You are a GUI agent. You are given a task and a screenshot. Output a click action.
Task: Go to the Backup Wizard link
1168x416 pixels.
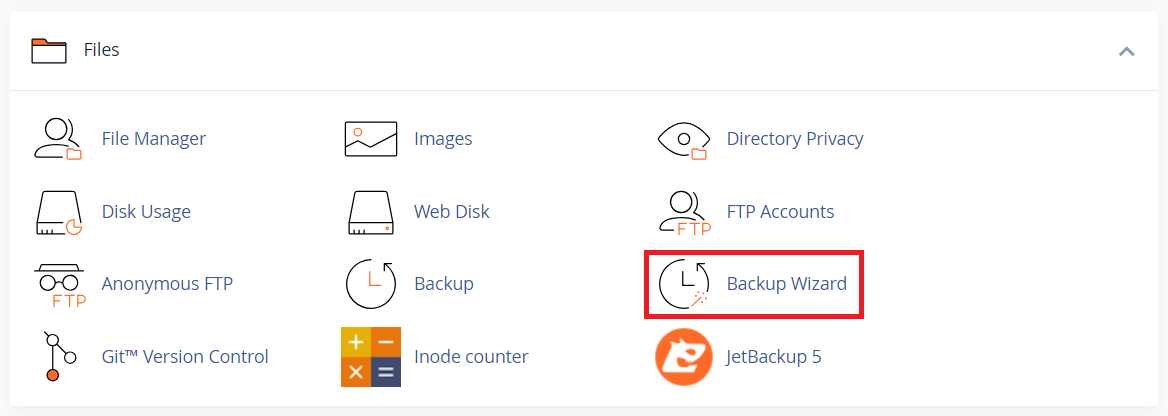(786, 284)
